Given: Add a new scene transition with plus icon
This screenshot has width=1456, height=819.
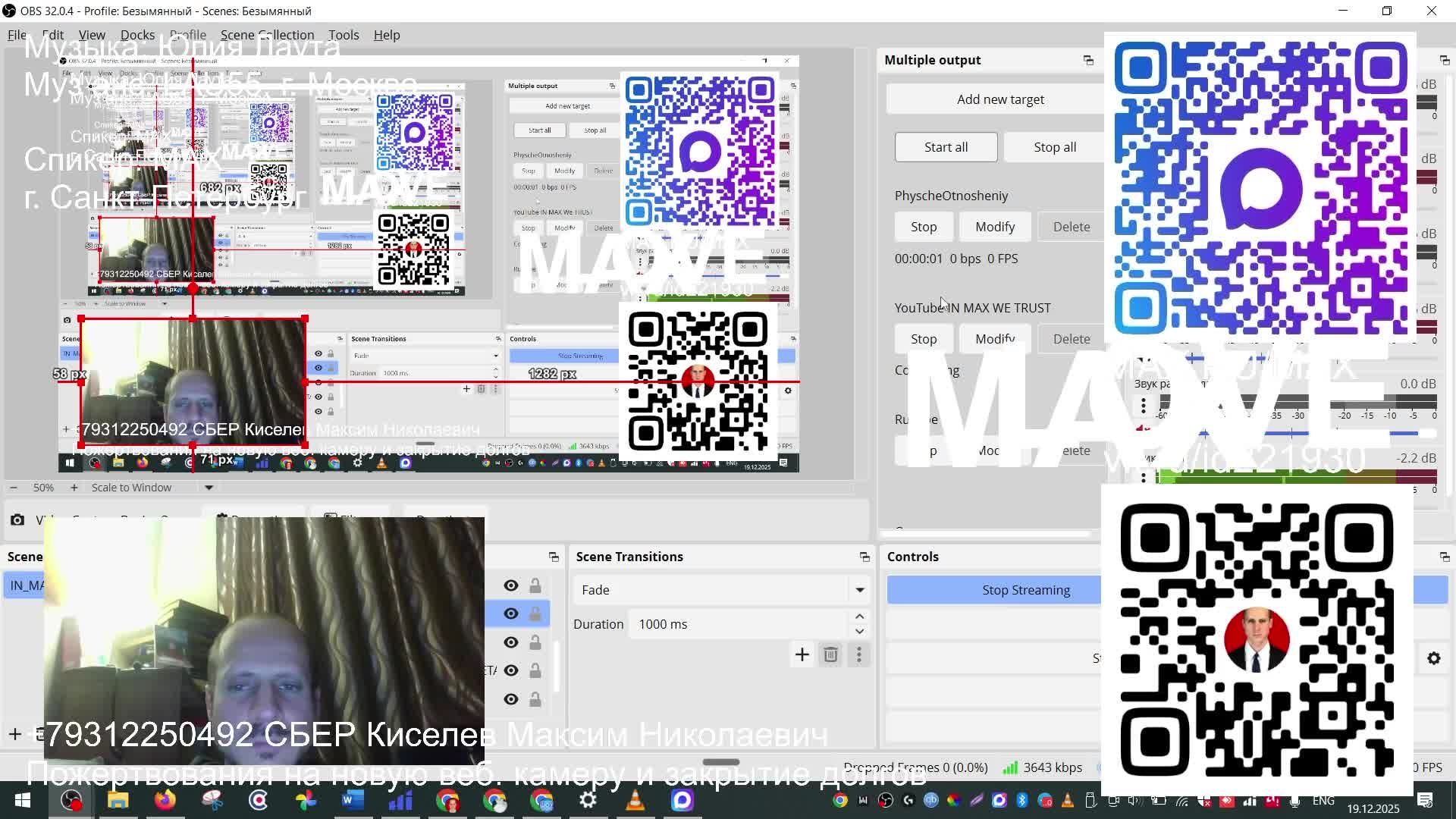Looking at the screenshot, I should (802, 654).
